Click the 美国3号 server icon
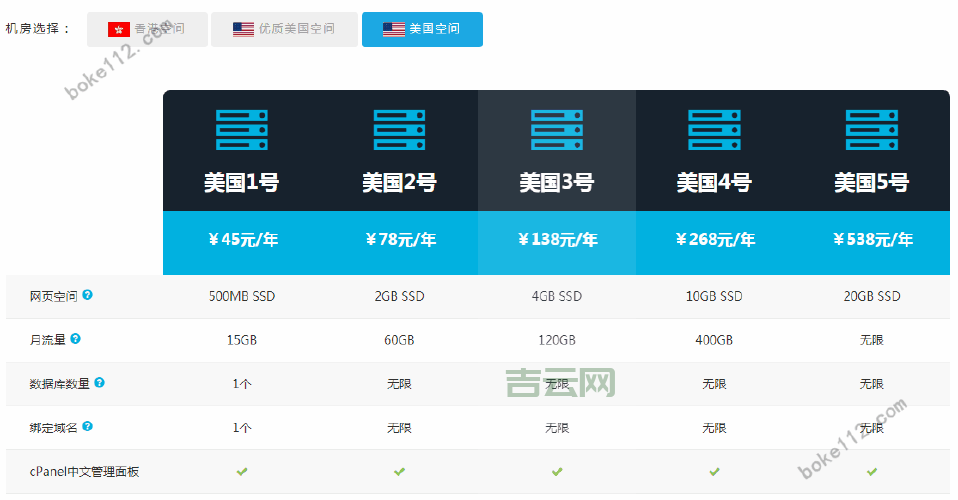The width and height of the screenshot is (958, 500). coord(557,130)
